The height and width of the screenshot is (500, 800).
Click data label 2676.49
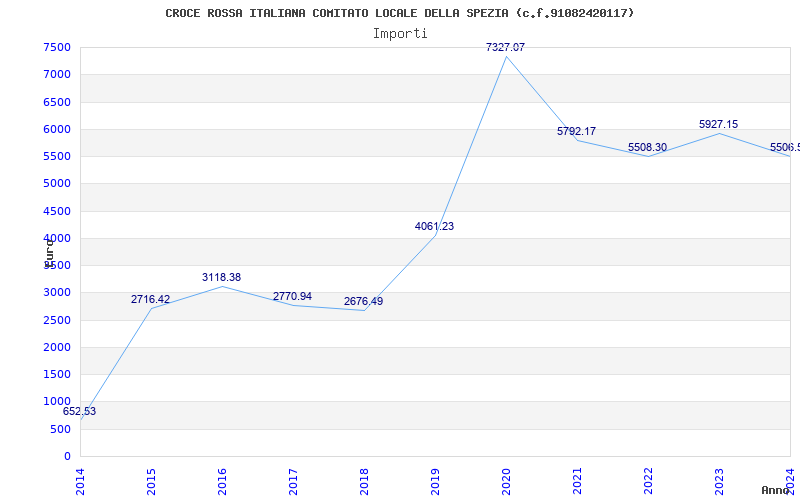(363, 302)
